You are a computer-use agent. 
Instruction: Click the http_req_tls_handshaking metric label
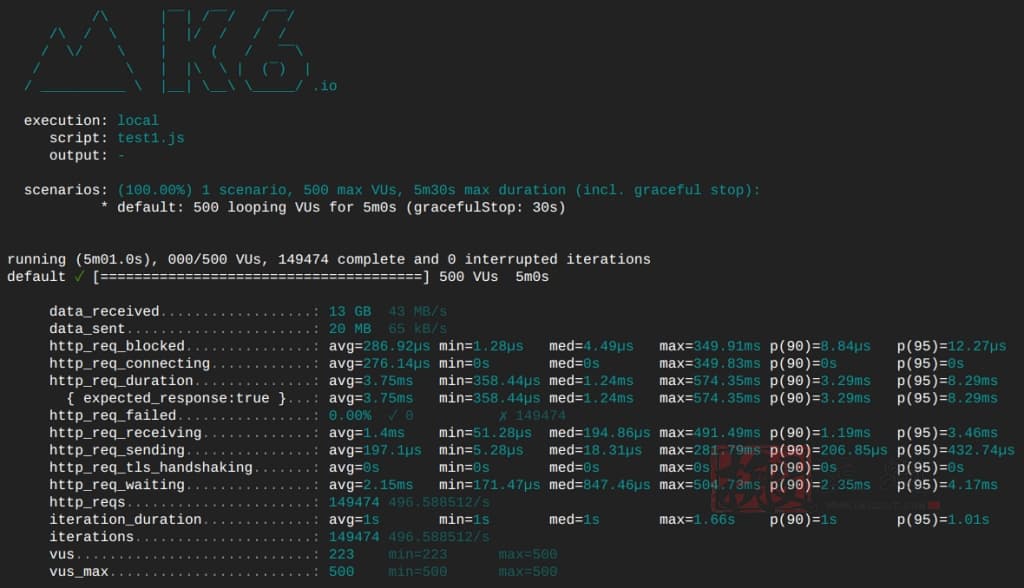(x=151, y=468)
